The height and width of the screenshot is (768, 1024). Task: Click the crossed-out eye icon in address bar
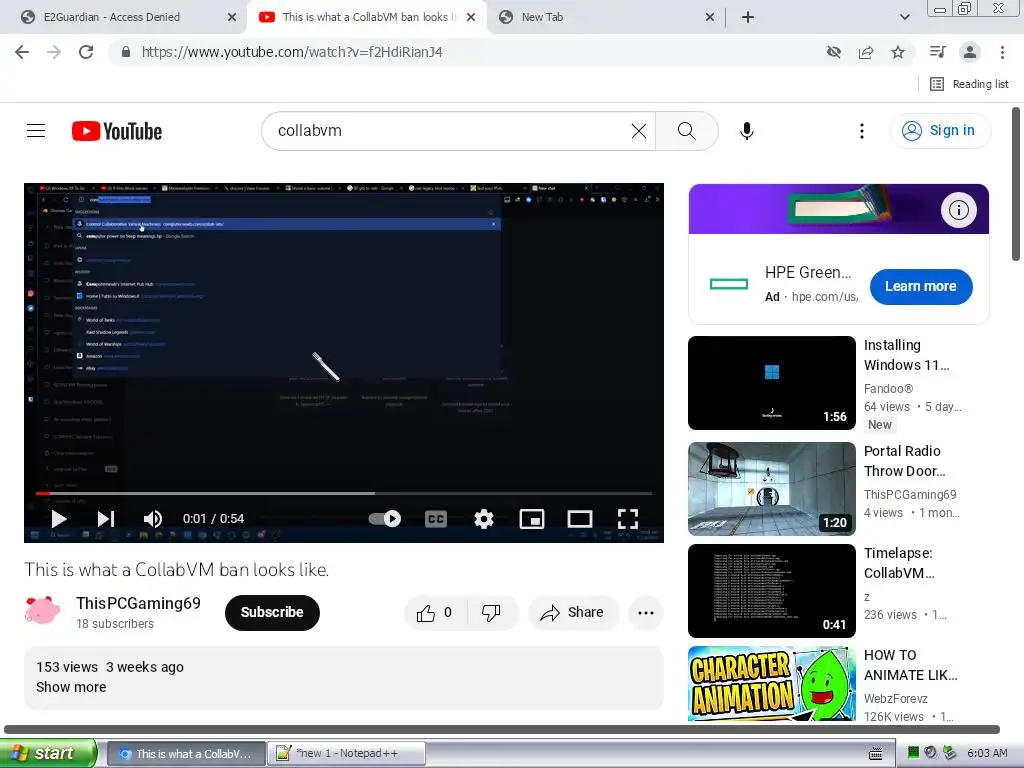[x=834, y=52]
